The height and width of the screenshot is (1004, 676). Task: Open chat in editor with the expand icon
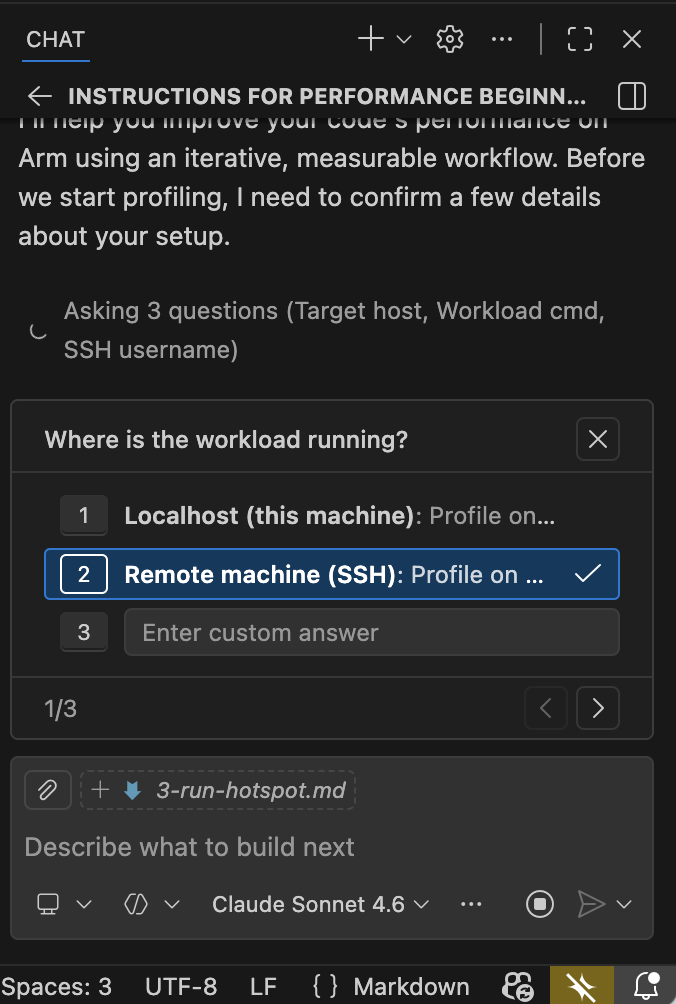[580, 39]
